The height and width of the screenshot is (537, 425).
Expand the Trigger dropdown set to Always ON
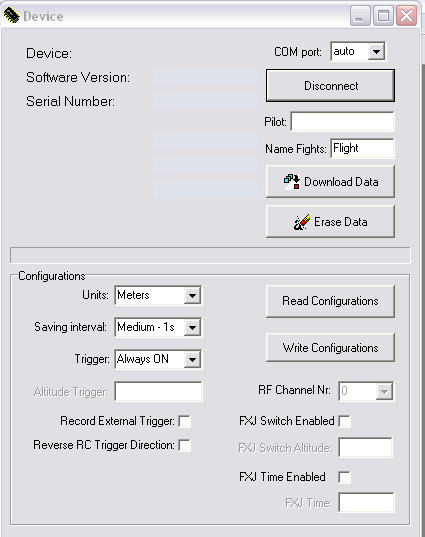(192, 360)
